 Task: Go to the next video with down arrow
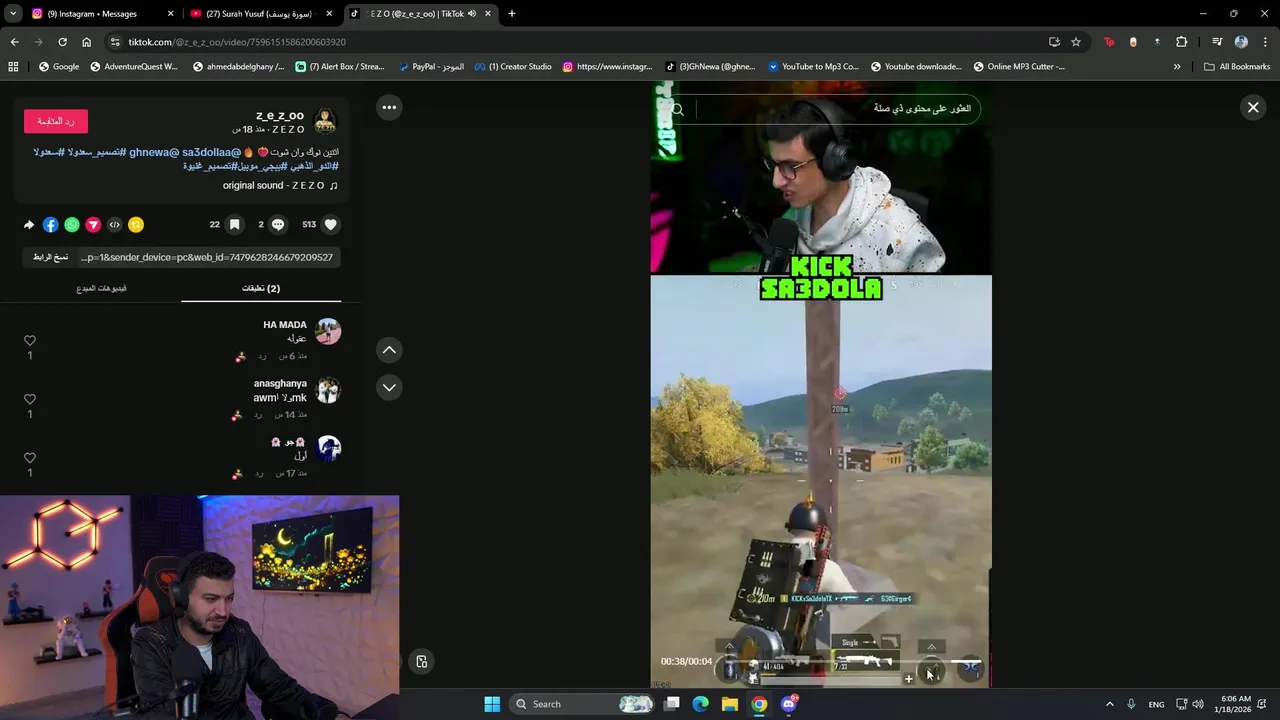pos(389,387)
